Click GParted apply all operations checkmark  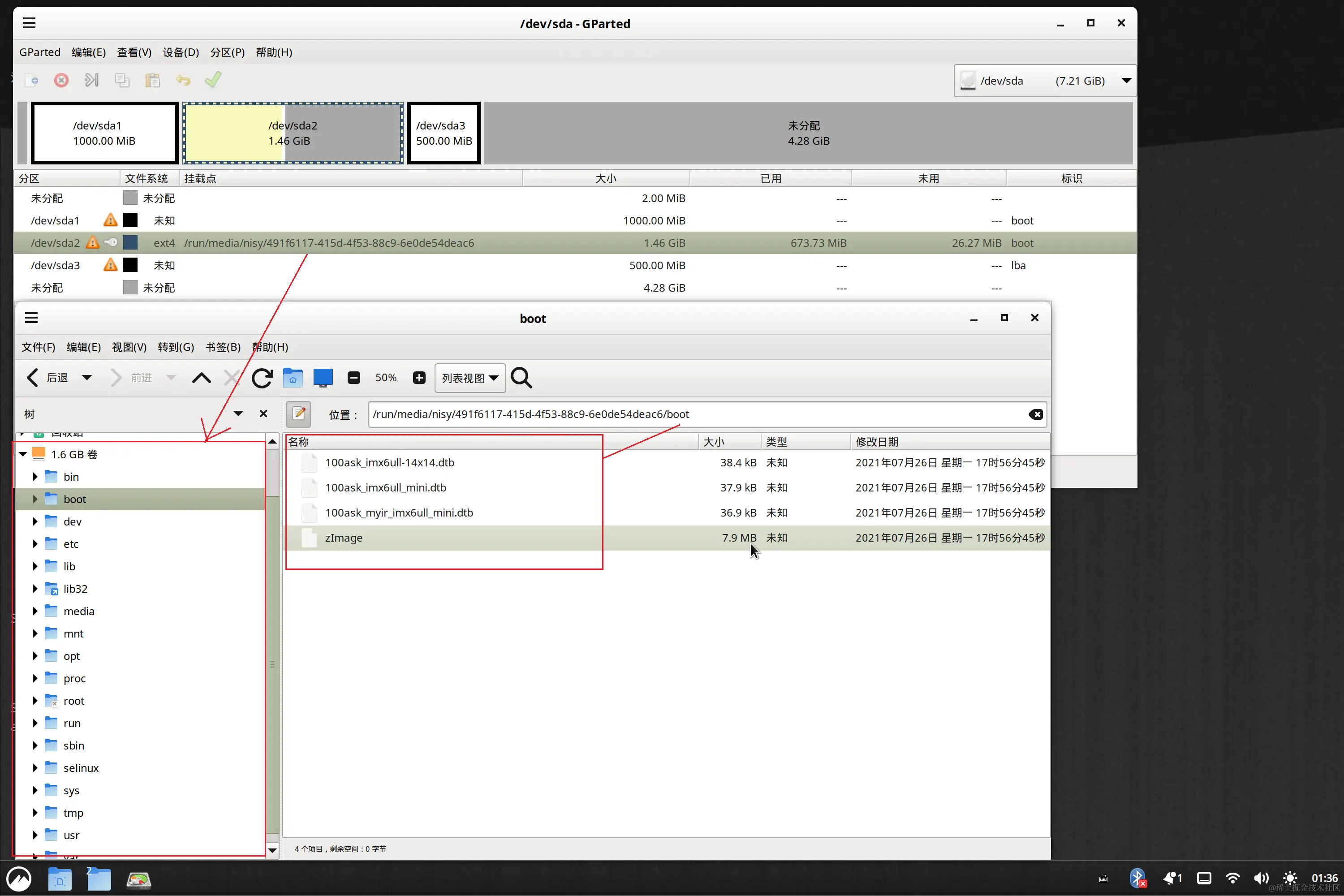[212, 80]
